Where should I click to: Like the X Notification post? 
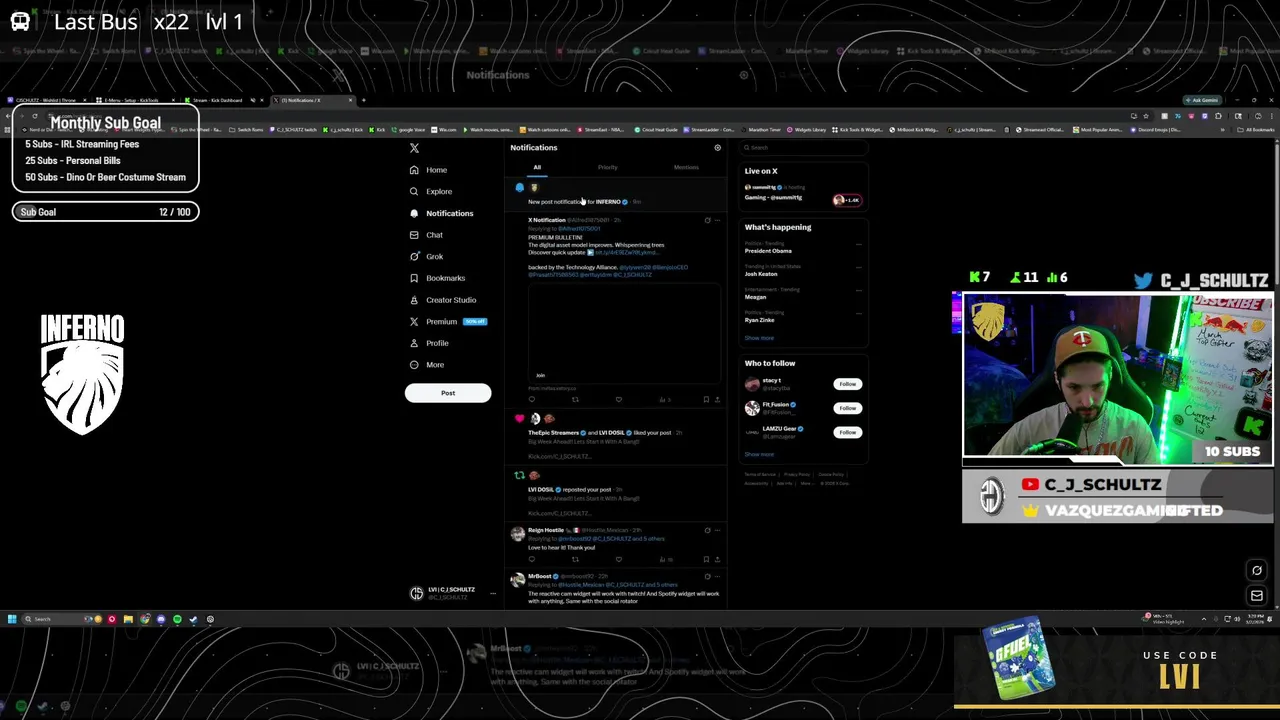point(618,400)
